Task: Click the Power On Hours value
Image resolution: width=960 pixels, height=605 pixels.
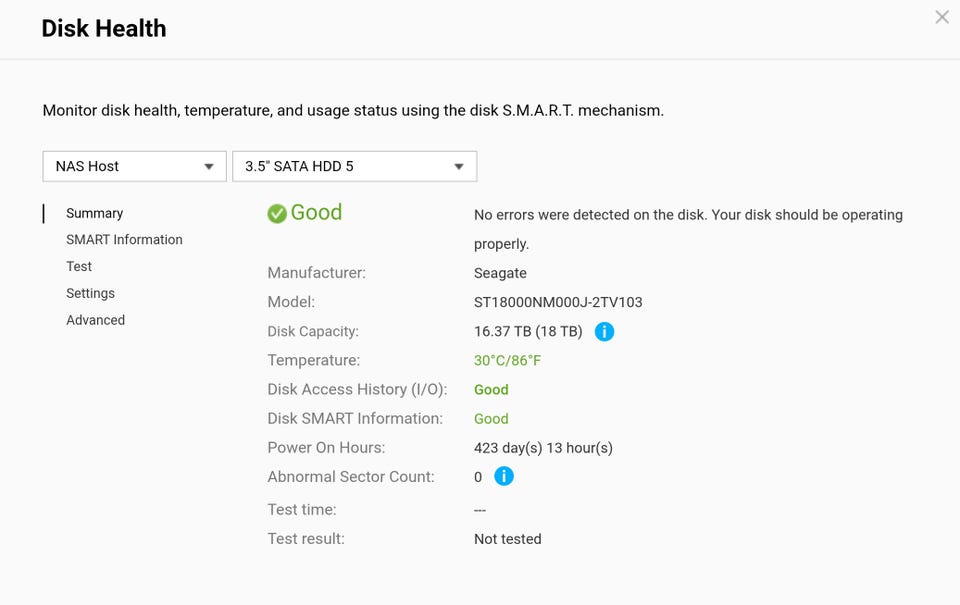Action: [x=543, y=448]
